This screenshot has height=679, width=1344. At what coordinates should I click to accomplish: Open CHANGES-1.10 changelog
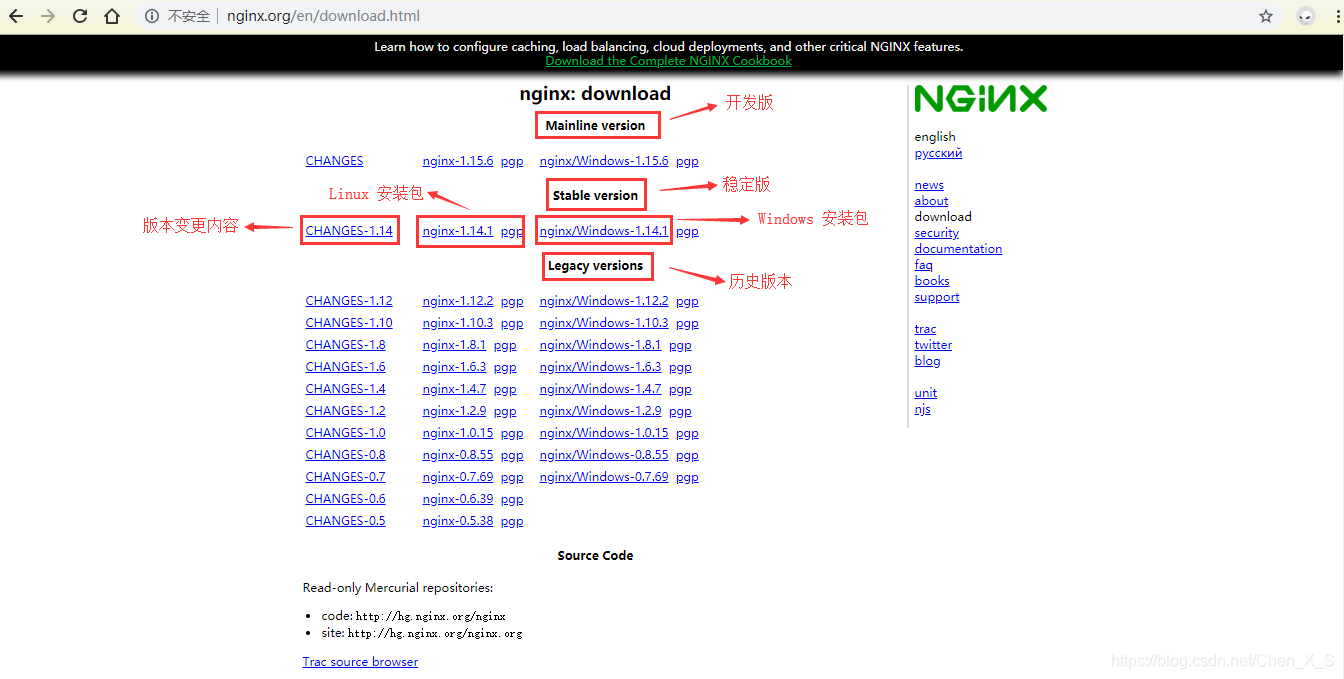(x=349, y=323)
